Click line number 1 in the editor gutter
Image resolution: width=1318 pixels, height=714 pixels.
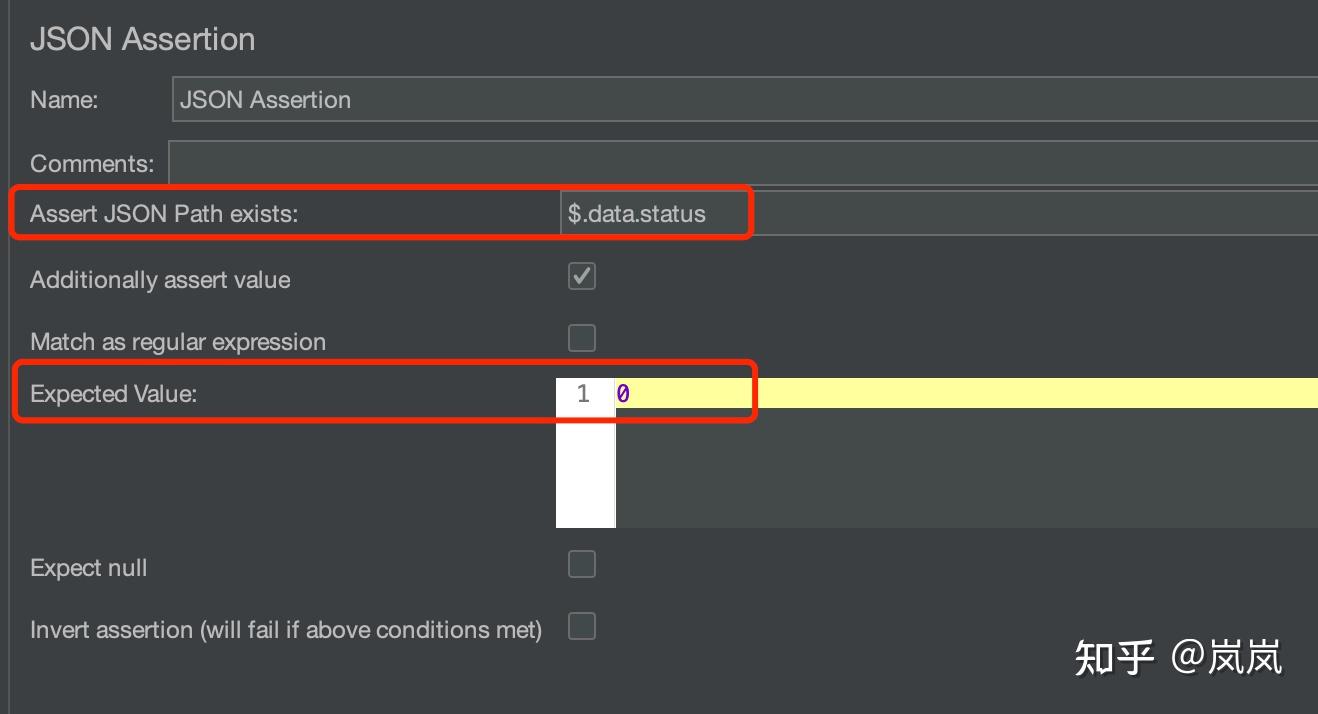[583, 394]
